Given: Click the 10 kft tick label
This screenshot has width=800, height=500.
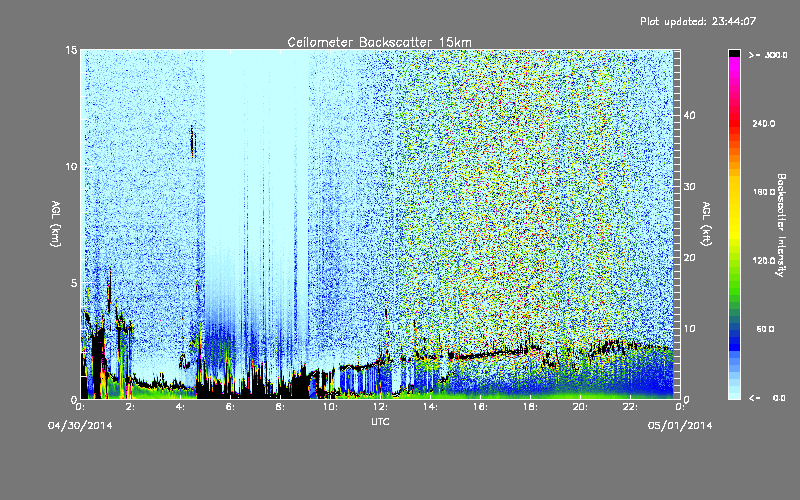Looking at the screenshot, I should [689, 329].
